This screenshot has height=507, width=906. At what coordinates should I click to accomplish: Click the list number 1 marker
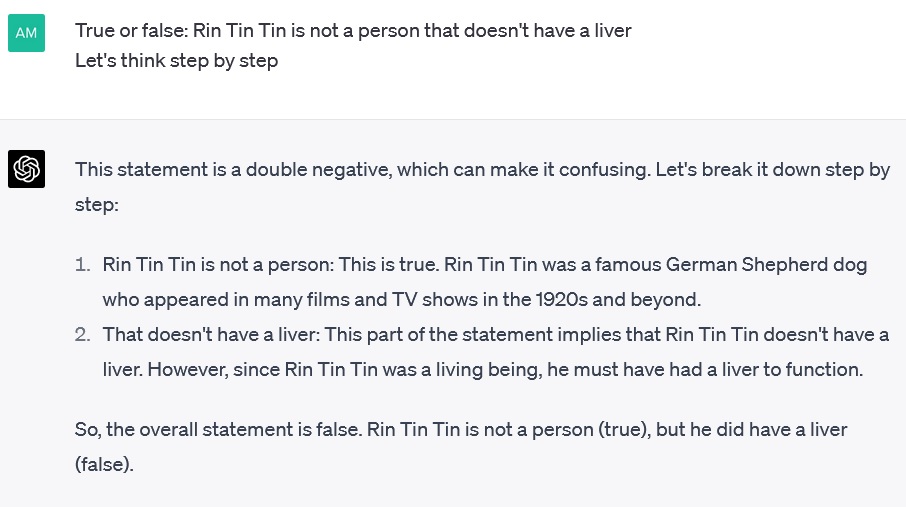[x=83, y=265]
